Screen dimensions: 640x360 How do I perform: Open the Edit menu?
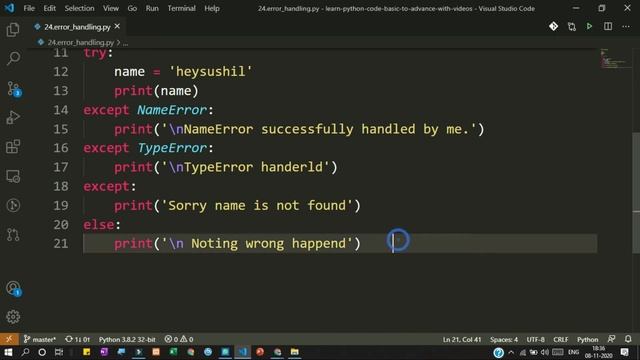click(x=49, y=8)
